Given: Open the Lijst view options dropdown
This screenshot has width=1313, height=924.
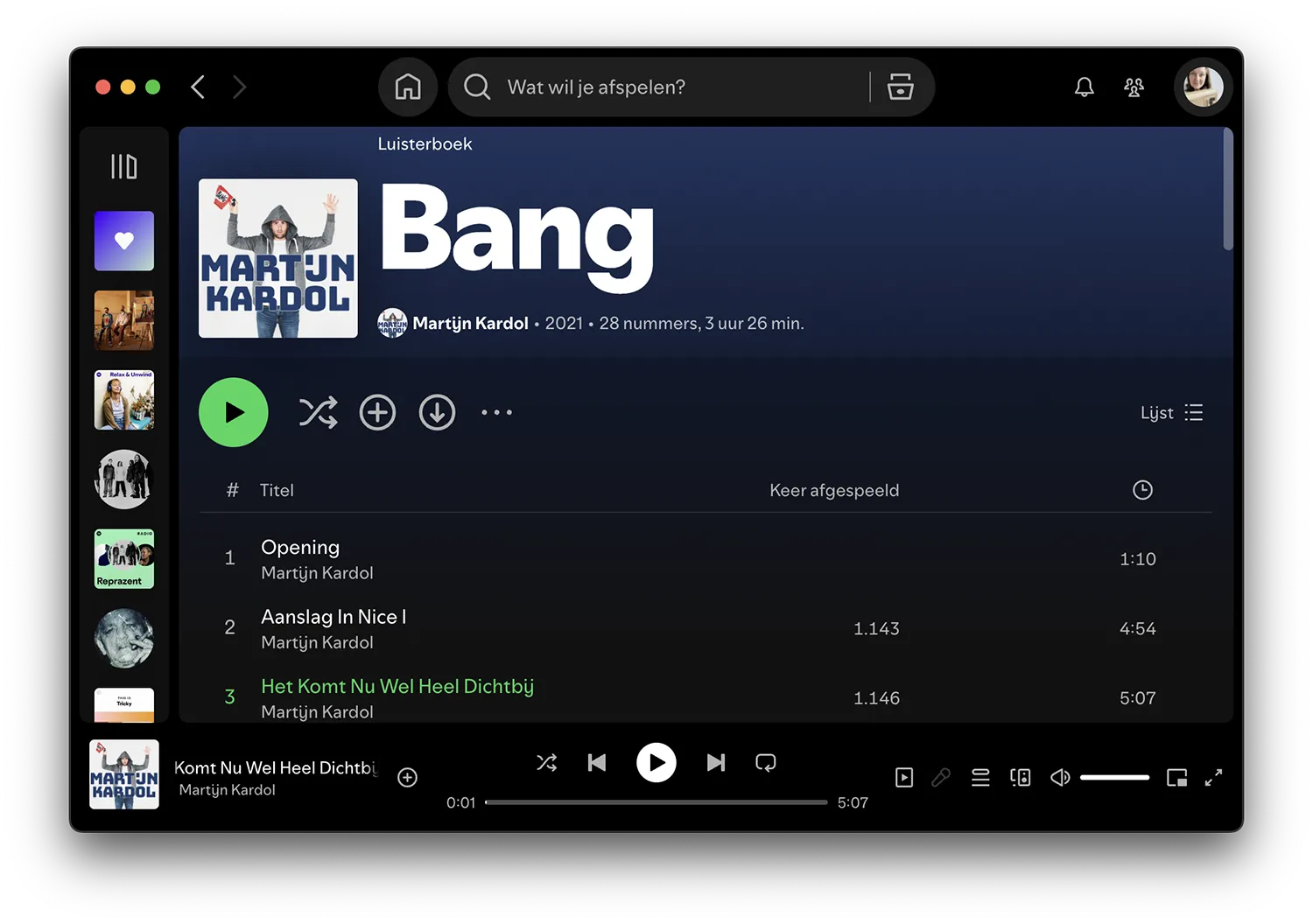Looking at the screenshot, I should point(1171,412).
